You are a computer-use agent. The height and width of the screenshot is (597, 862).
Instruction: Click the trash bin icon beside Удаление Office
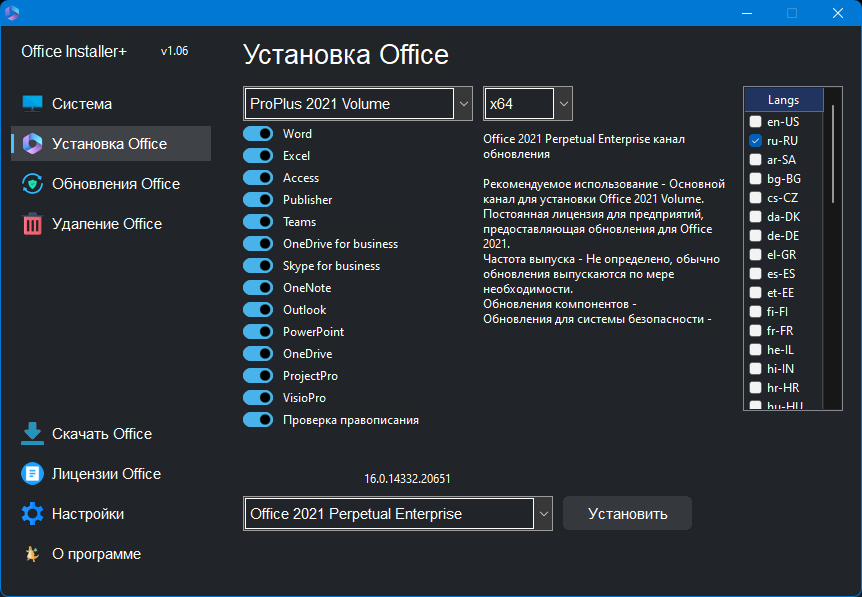point(33,224)
